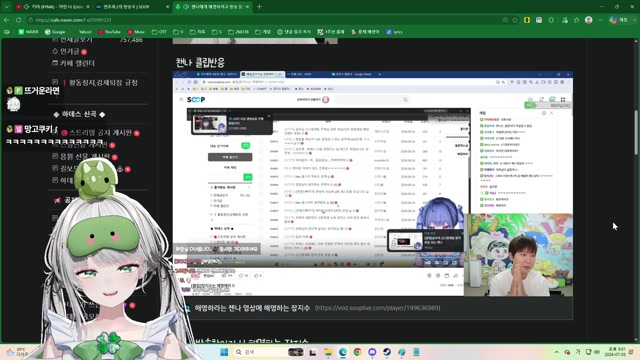Click the 챈나 클립반응 heading
Image resolution: width=640 pixels, height=360 pixels.
coord(200,62)
